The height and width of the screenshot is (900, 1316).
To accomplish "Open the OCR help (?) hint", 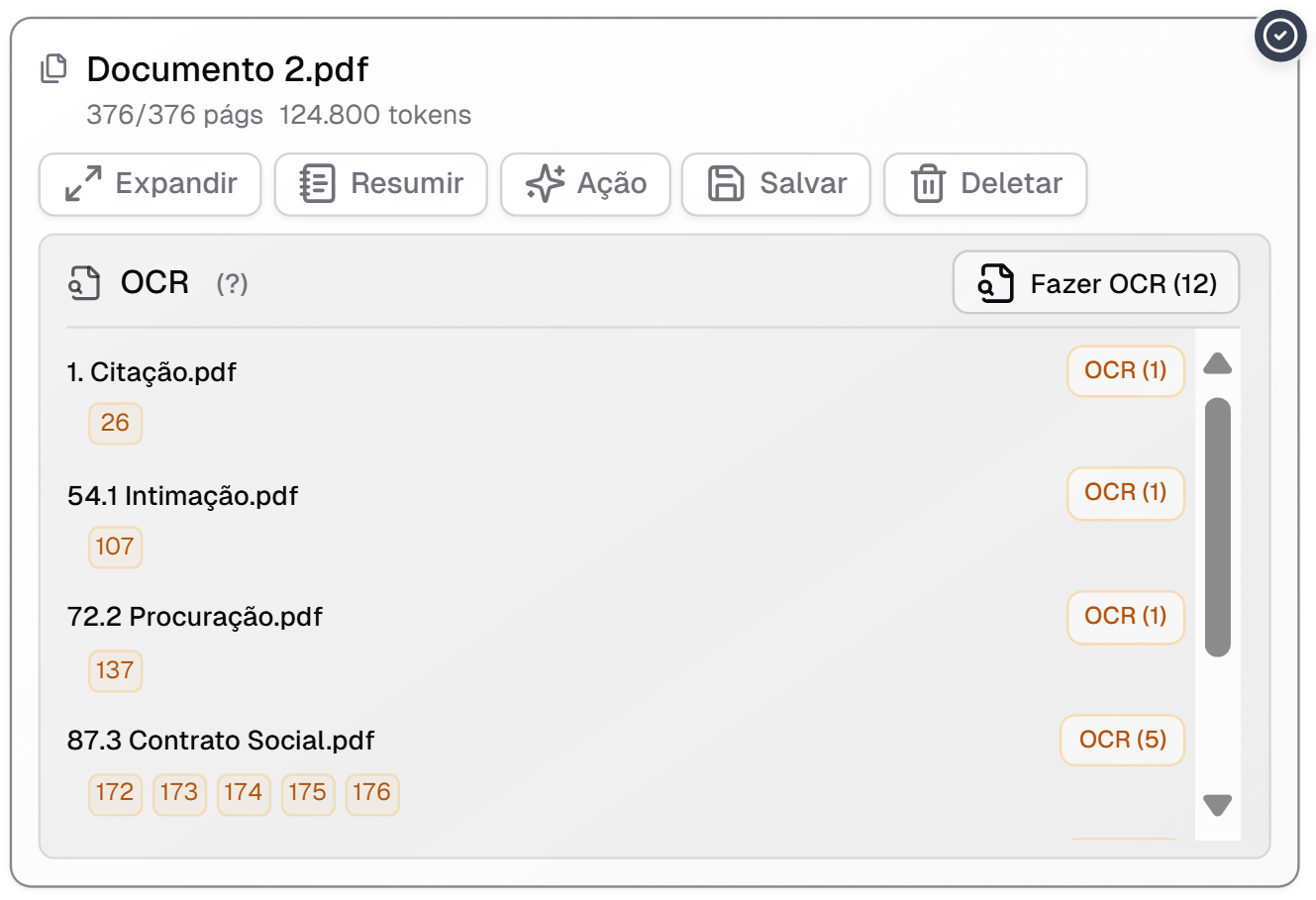I will pos(232,284).
